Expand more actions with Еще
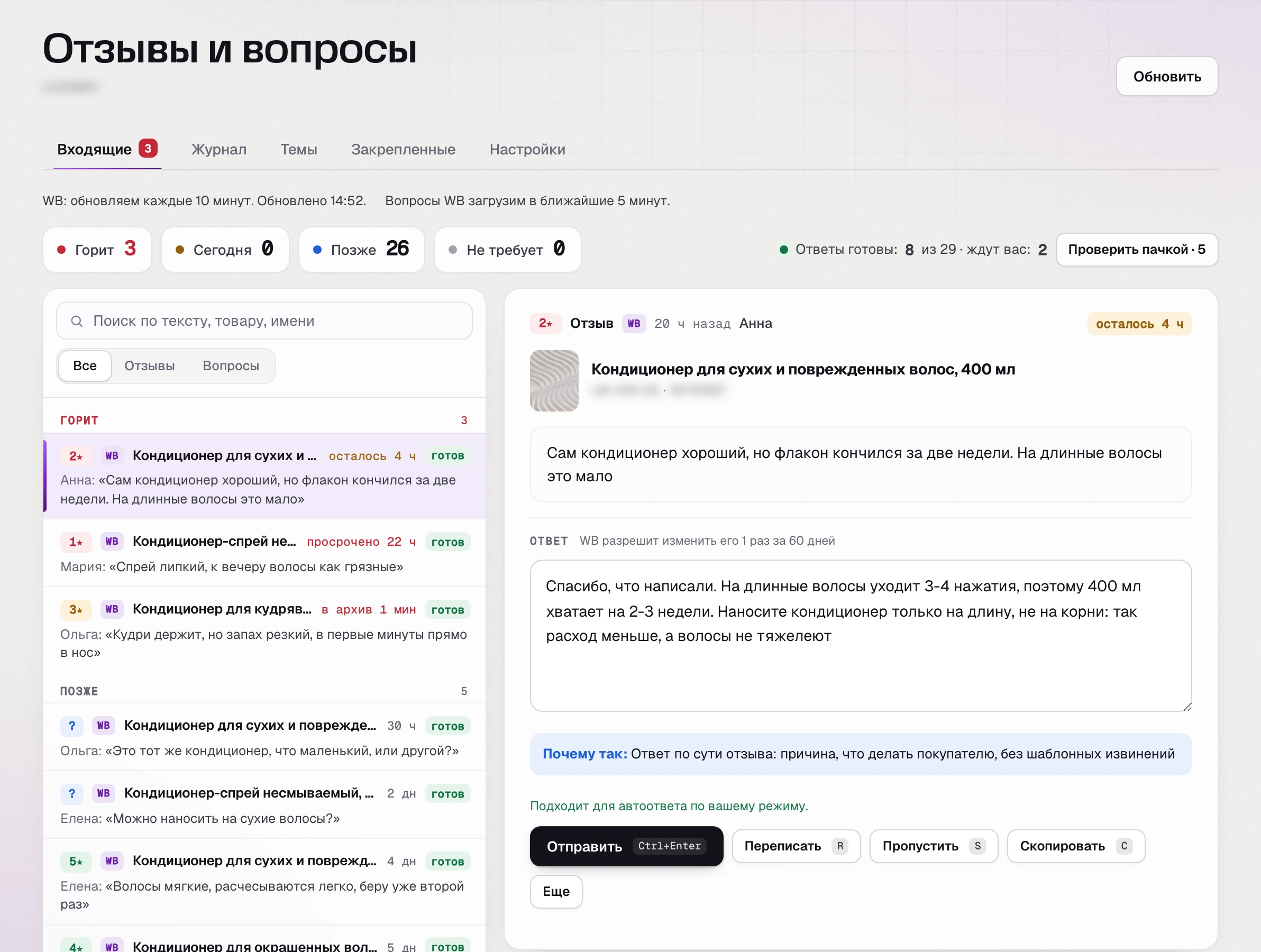Image resolution: width=1261 pixels, height=952 pixels. 556,891
